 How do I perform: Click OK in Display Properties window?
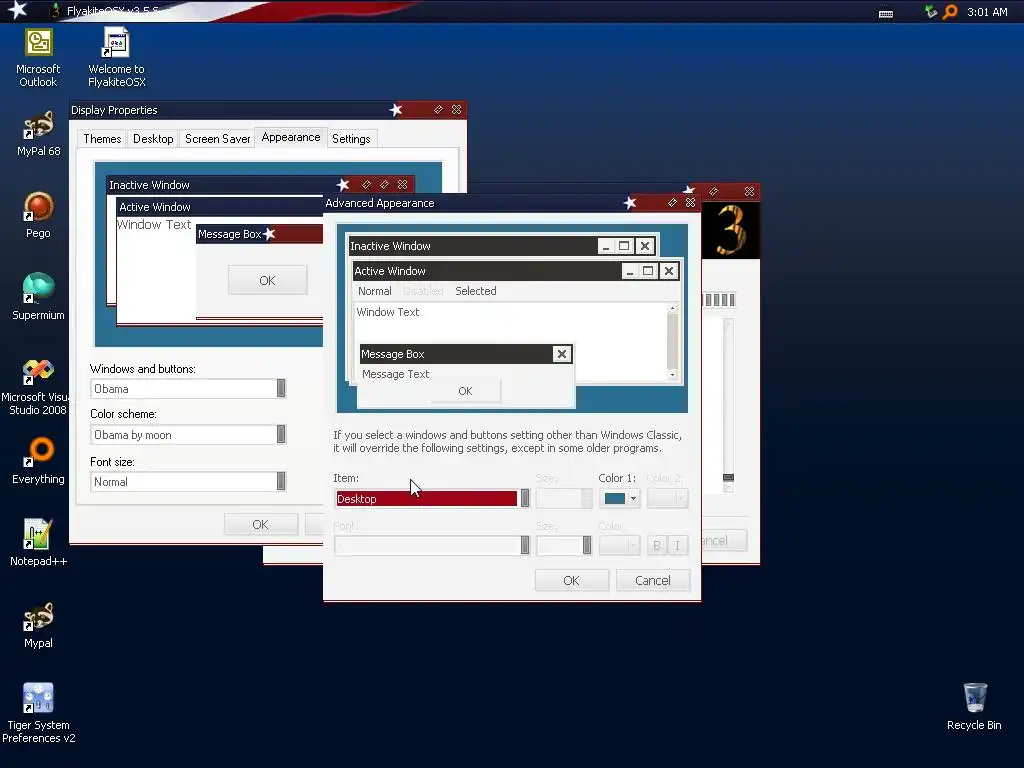pyautogui.click(x=261, y=524)
